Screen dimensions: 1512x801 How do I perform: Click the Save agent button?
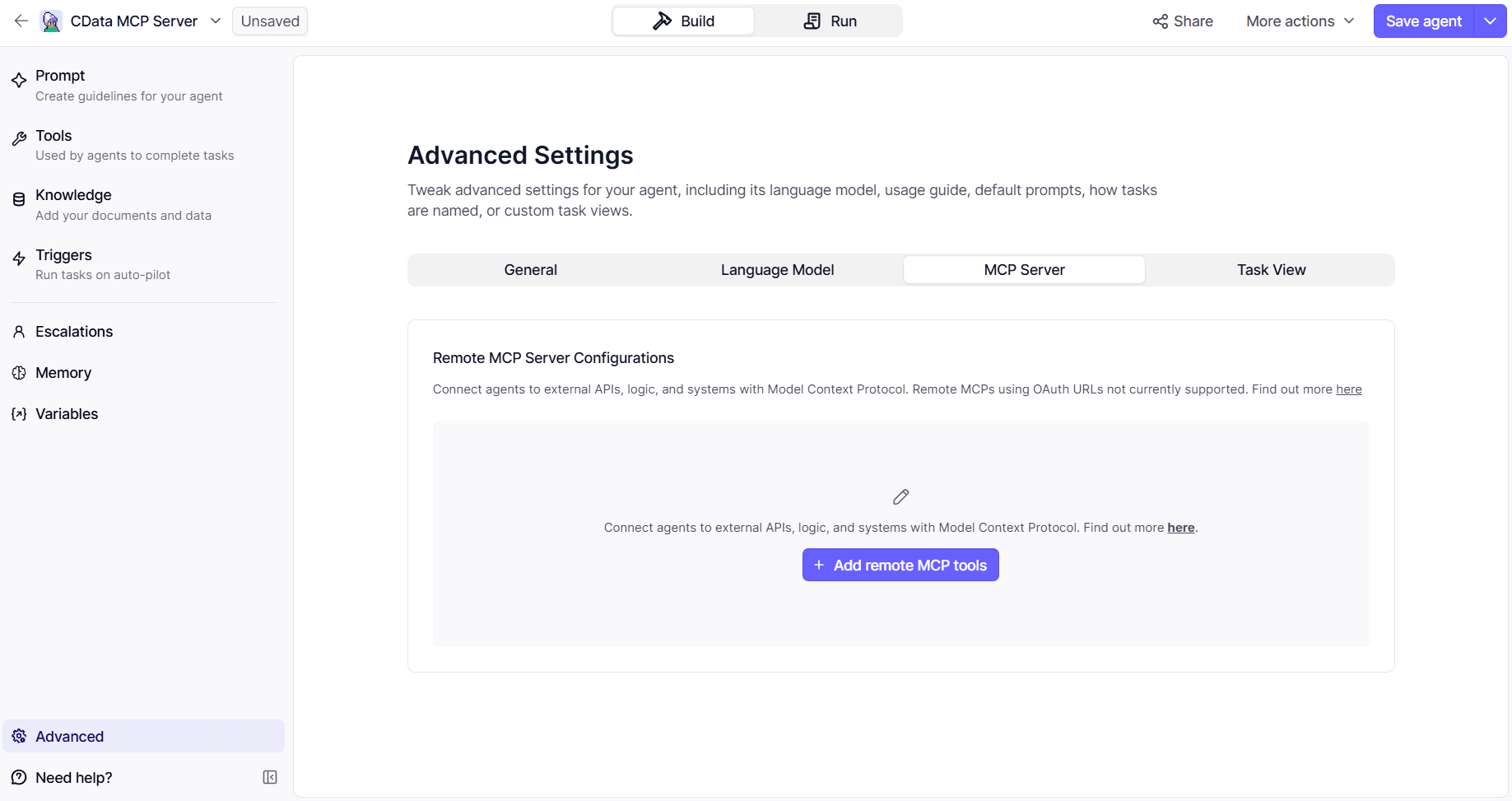[1423, 21]
